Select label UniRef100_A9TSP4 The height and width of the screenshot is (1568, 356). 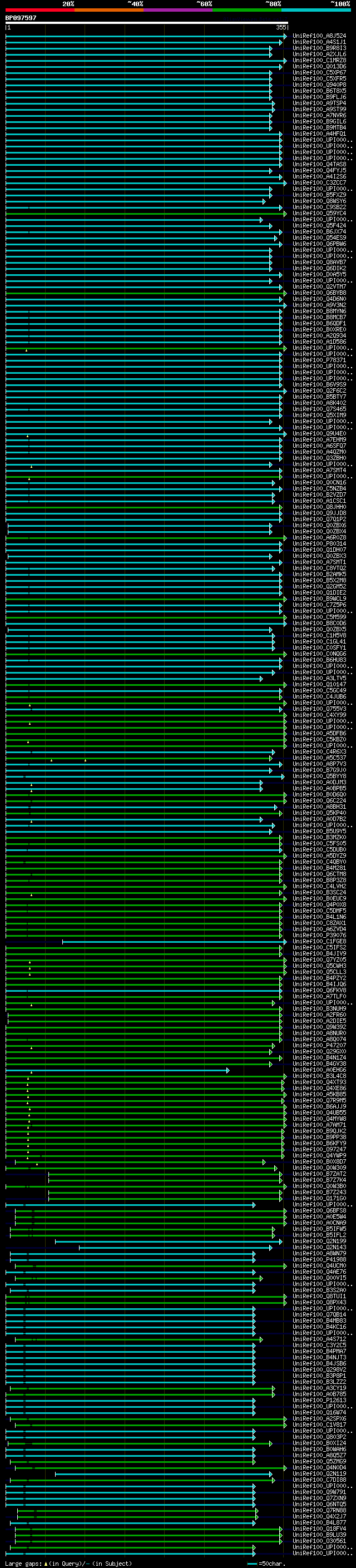(319, 103)
